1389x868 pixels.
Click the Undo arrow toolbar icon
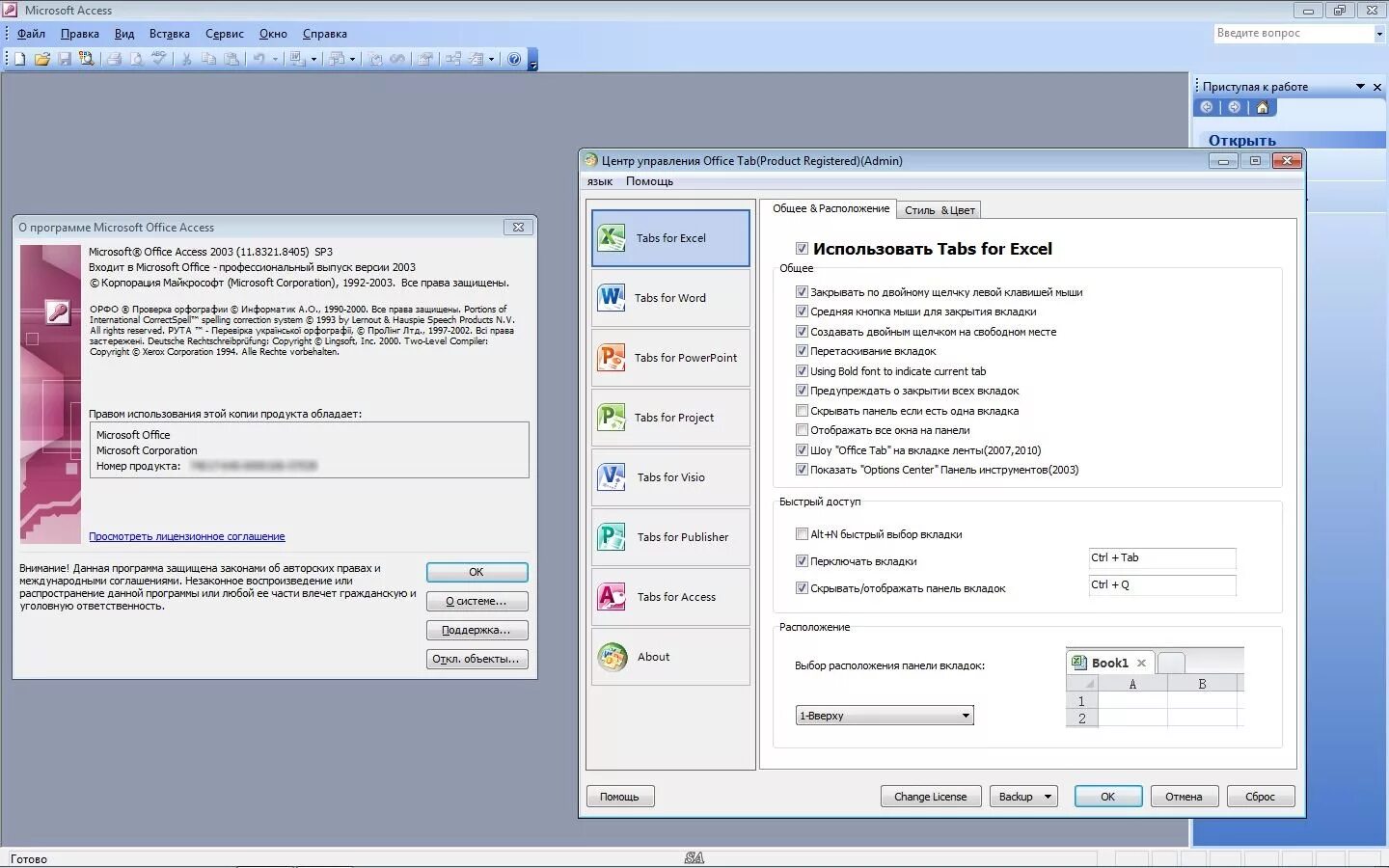point(259,59)
